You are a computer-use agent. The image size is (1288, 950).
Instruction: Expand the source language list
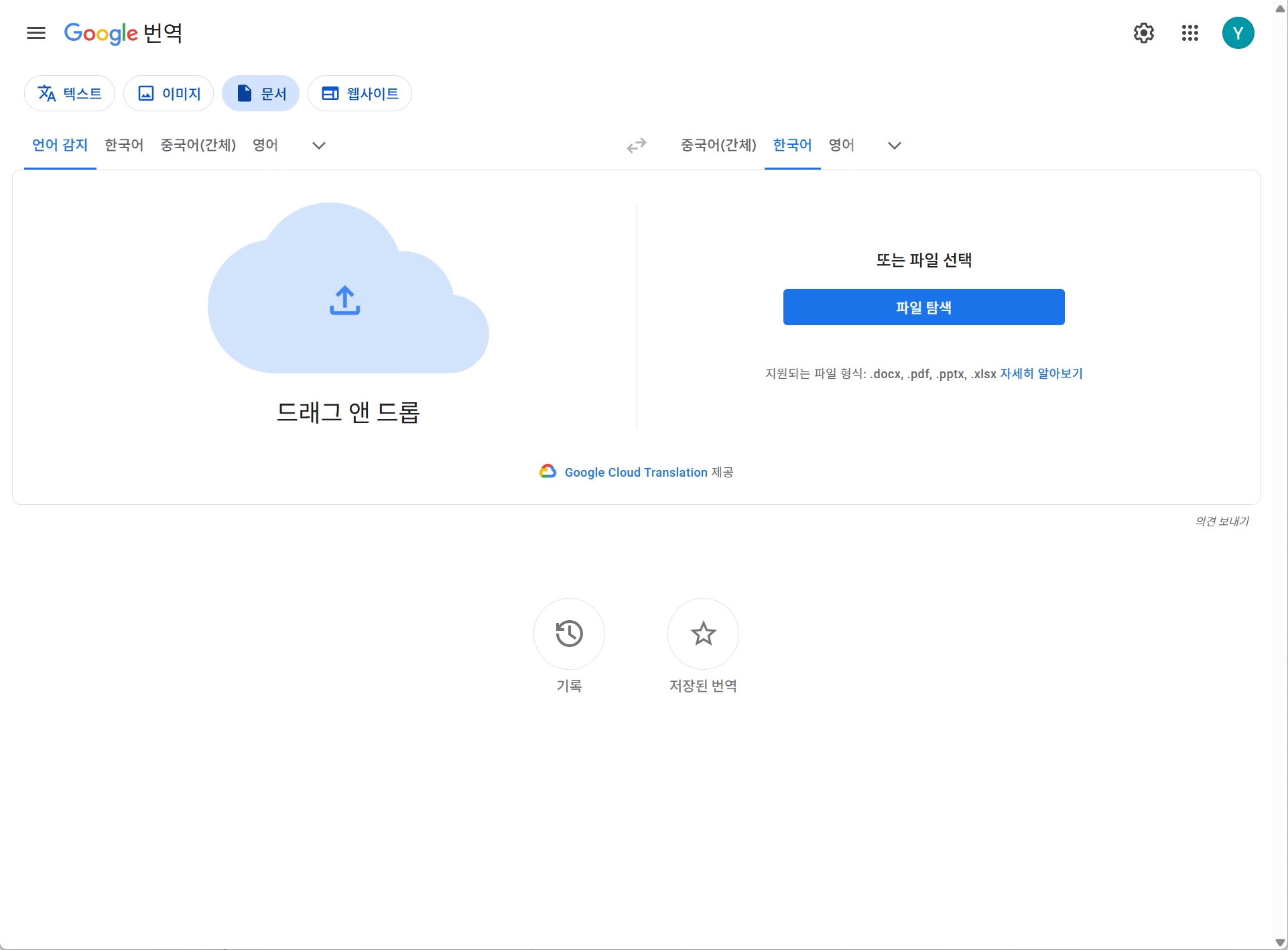[x=319, y=145]
